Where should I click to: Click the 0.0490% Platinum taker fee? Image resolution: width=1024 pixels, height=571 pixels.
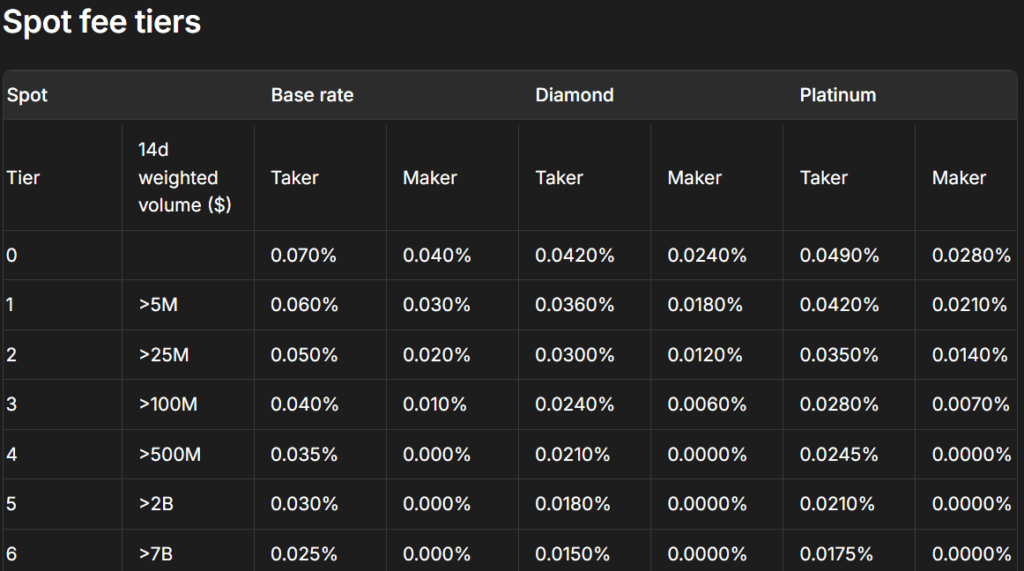pyautogui.click(x=839, y=255)
